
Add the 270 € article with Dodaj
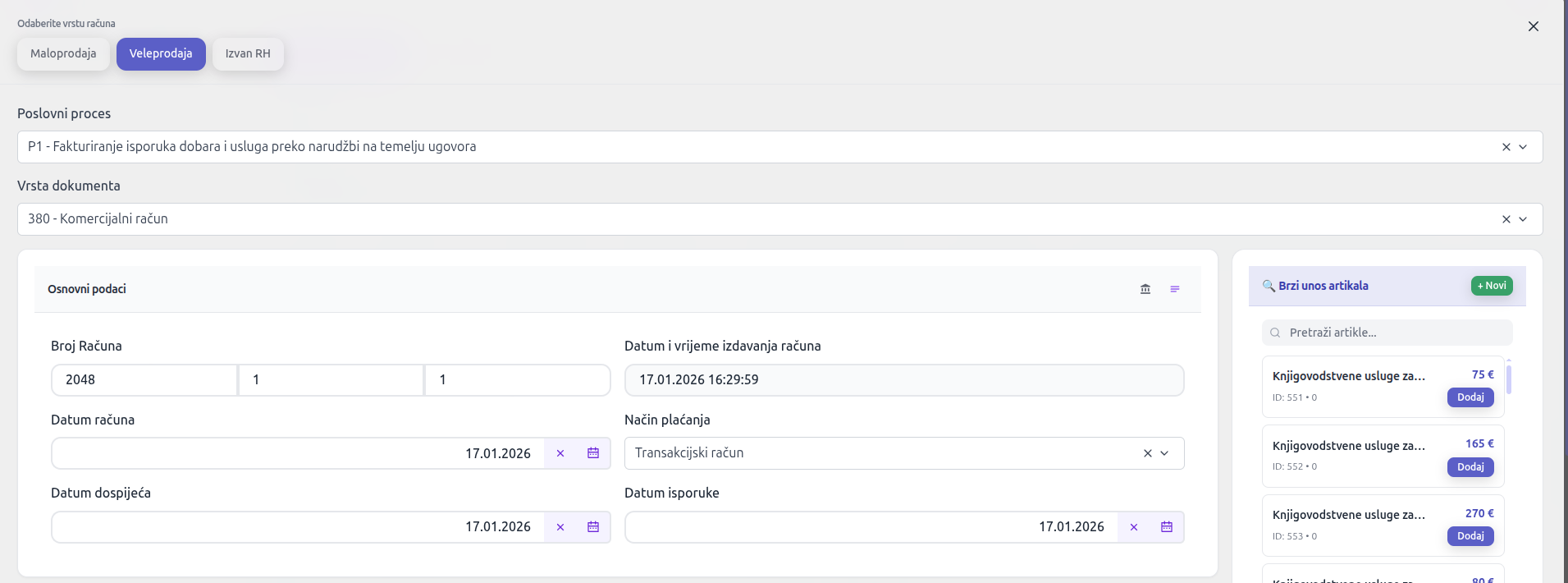click(x=1470, y=536)
